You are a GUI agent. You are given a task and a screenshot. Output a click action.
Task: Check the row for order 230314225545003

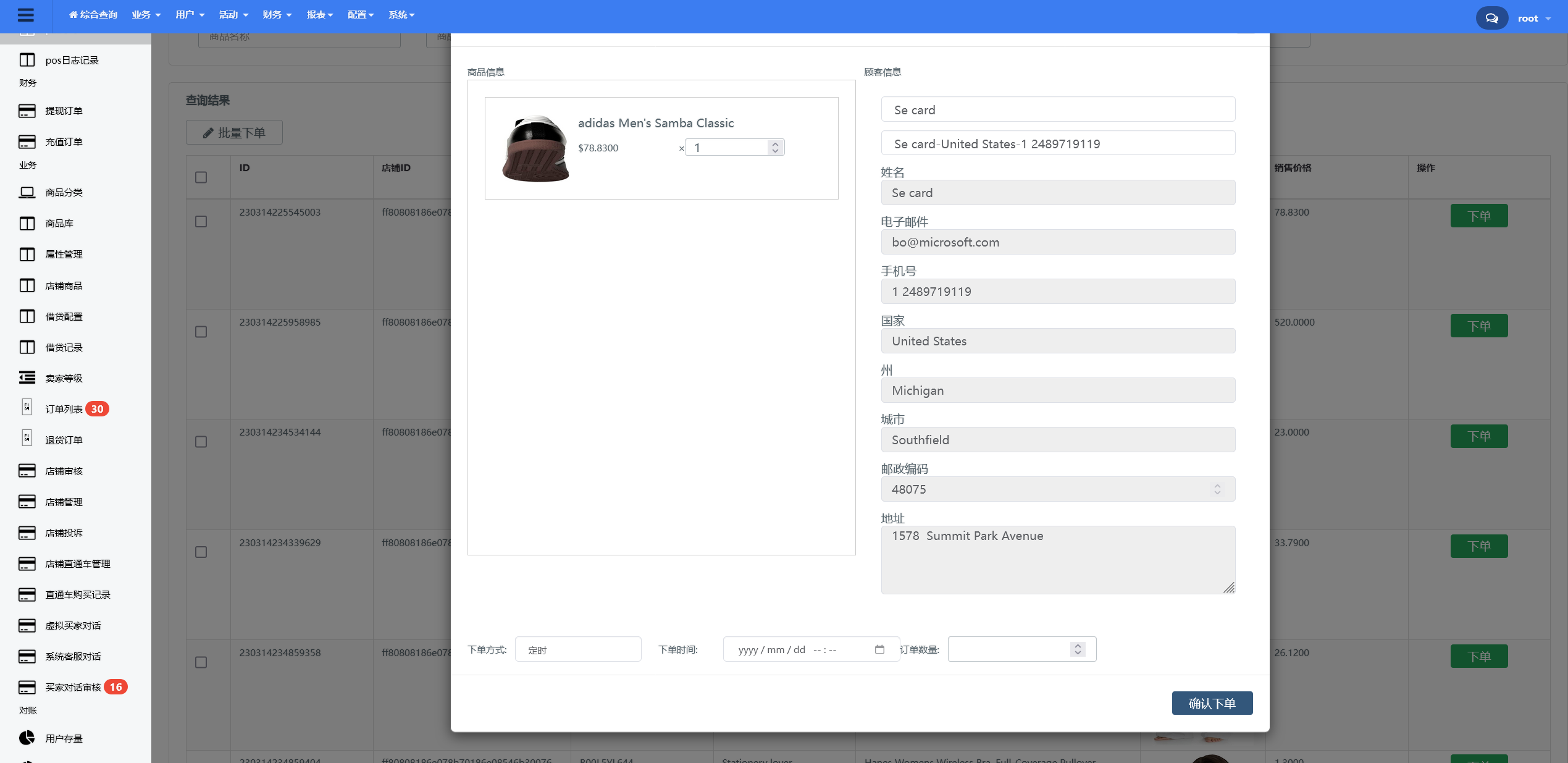(201, 221)
